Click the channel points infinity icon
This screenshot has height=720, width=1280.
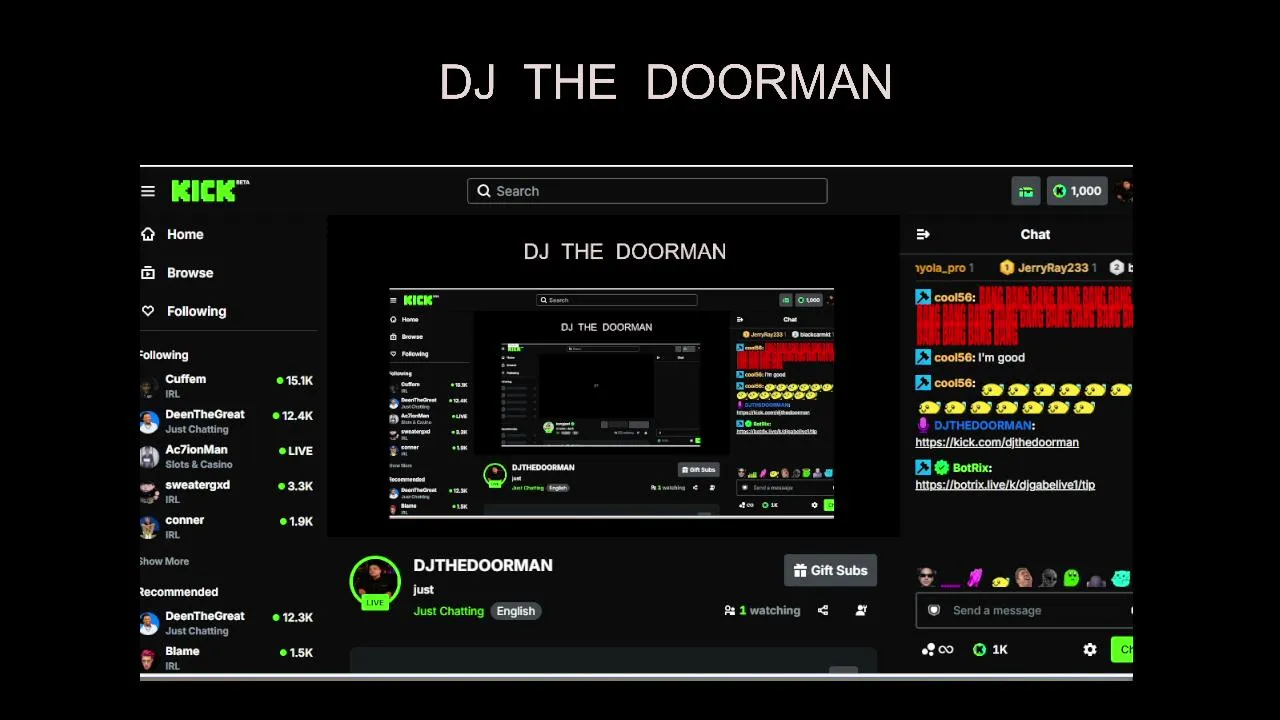tap(938, 649)
